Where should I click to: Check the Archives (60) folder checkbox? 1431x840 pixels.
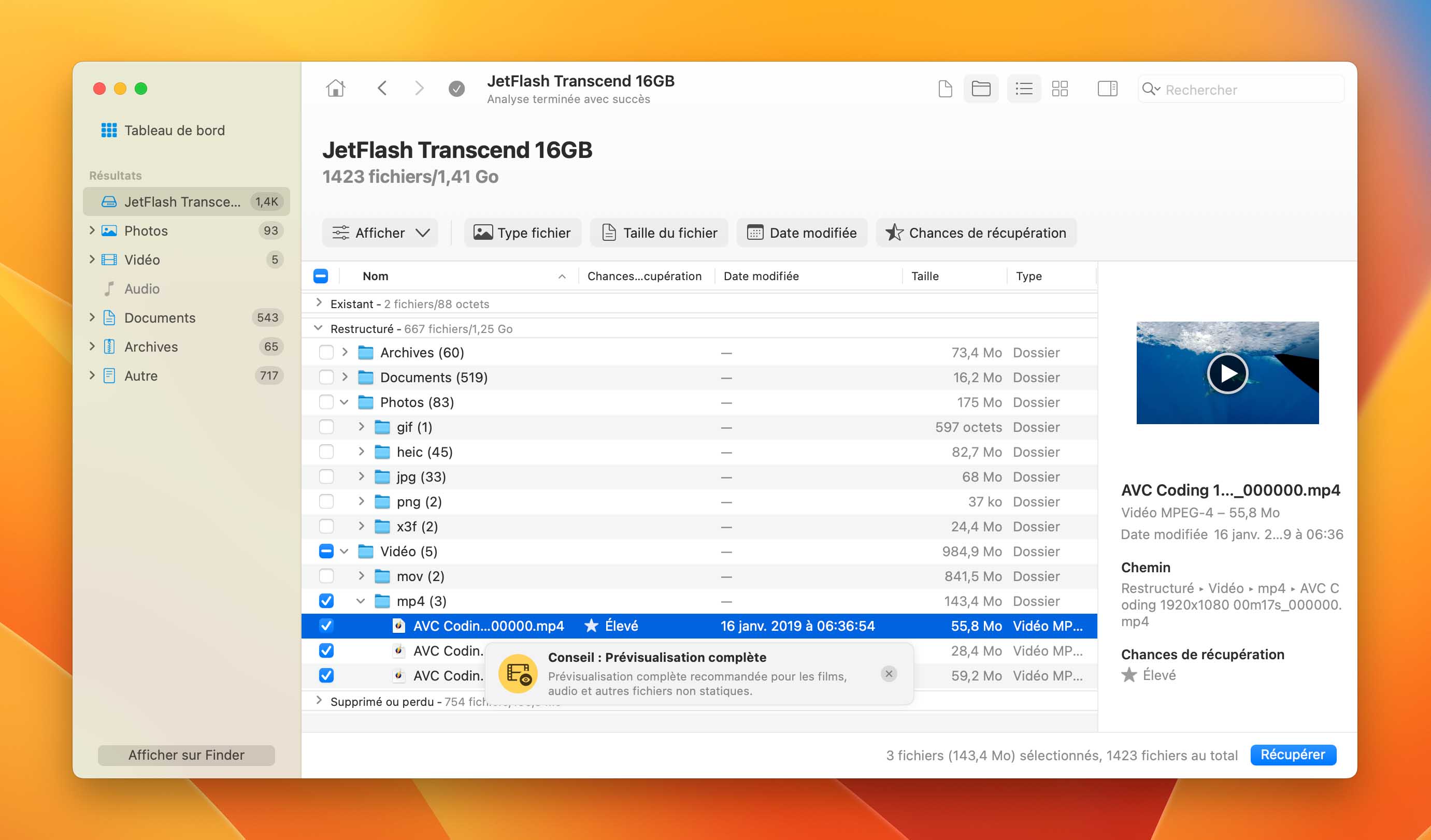326,353
